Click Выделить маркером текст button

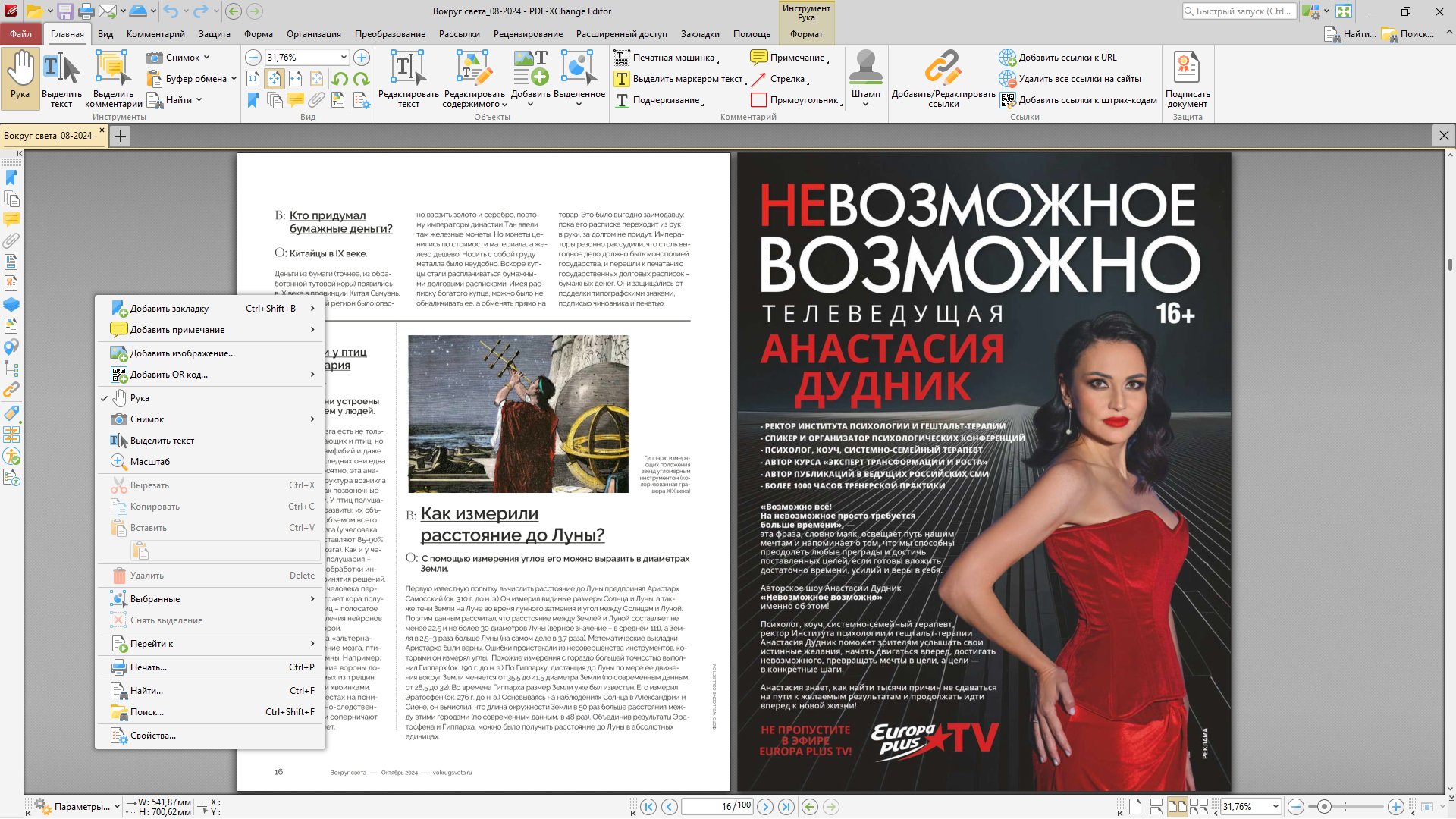click(679, 79)
